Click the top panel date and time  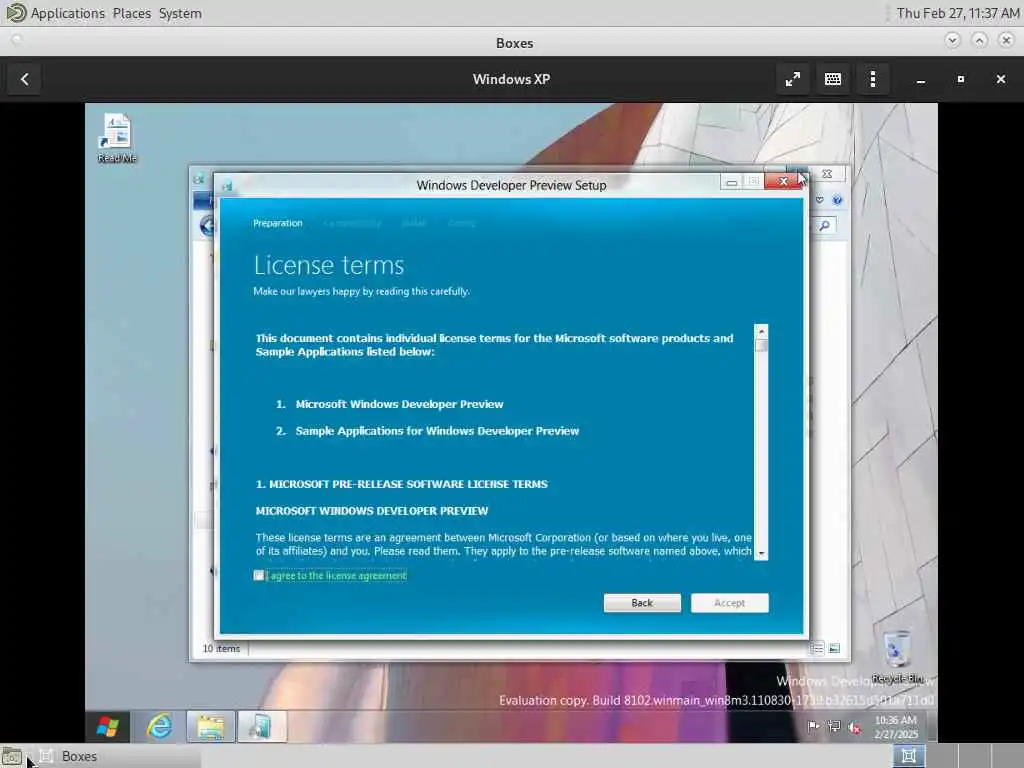(957, 13)
